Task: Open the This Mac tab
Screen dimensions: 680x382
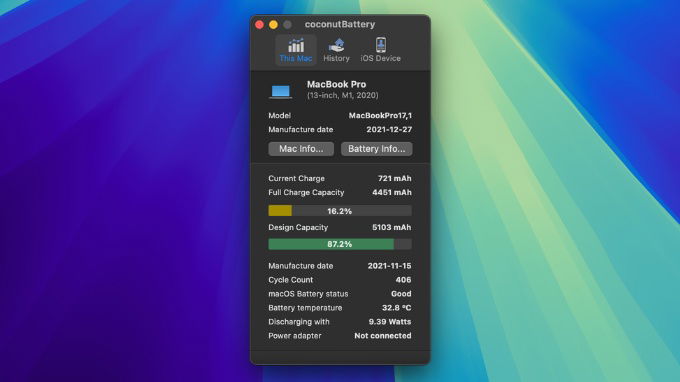Action: pyautogui.click(x=296, y=51)
